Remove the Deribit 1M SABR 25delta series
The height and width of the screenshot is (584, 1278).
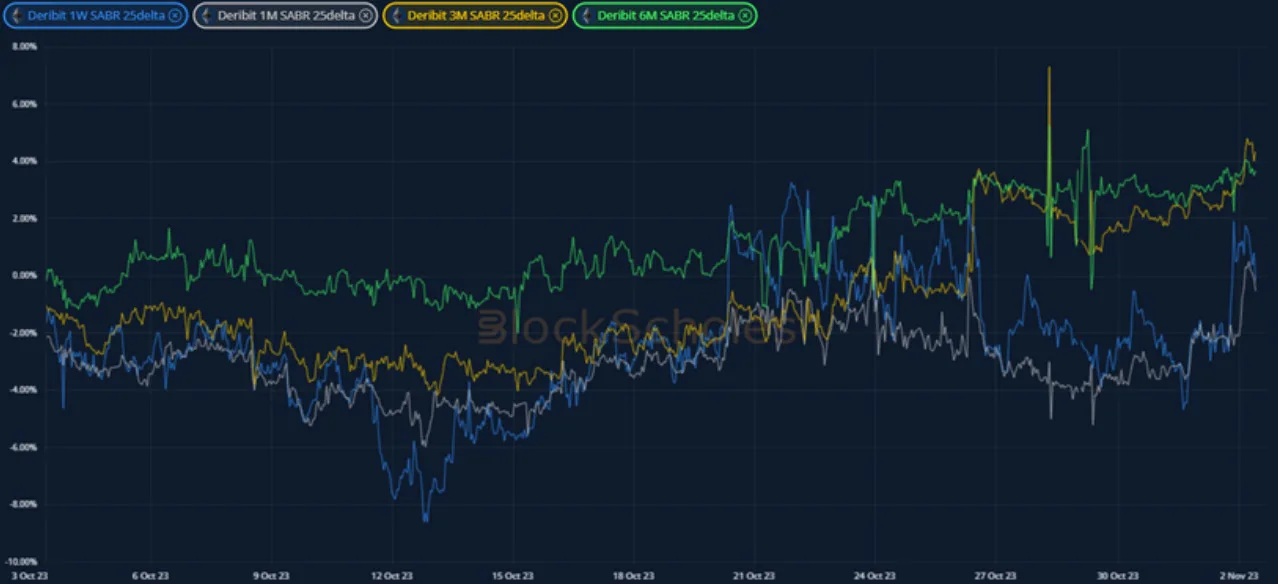click(365, 15)
